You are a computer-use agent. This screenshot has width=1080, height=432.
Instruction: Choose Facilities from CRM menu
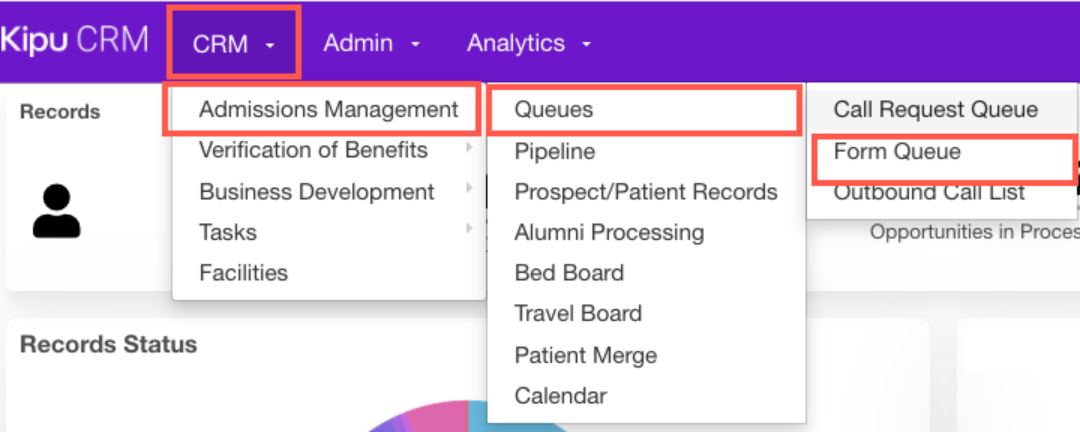coord(243,273)
